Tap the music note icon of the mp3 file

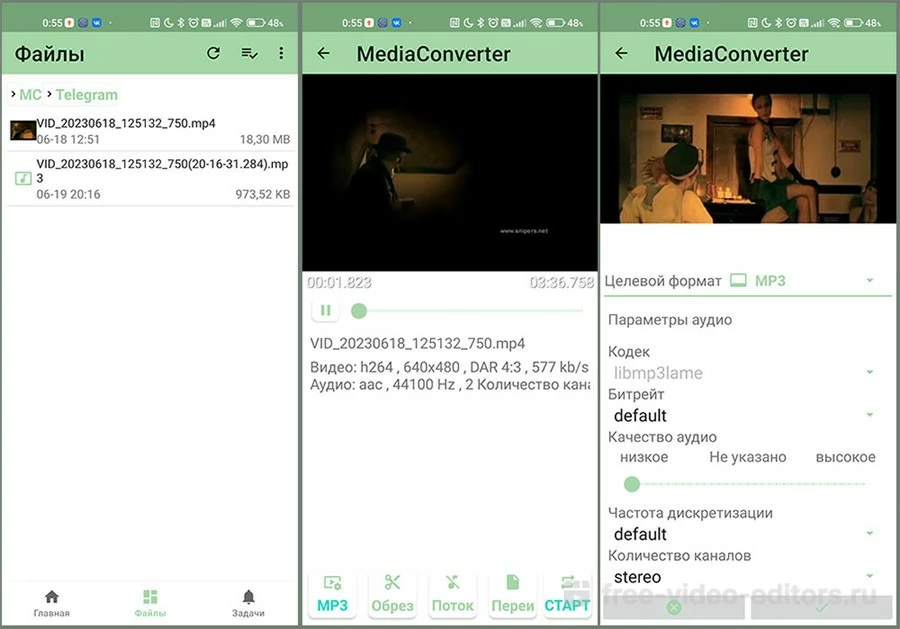(x=23, y=178)
